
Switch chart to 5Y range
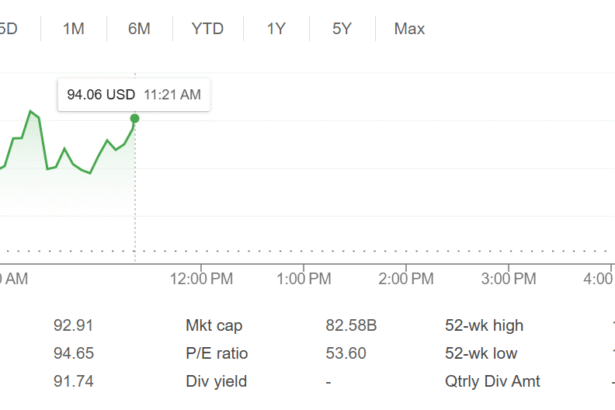click(342, 29)
